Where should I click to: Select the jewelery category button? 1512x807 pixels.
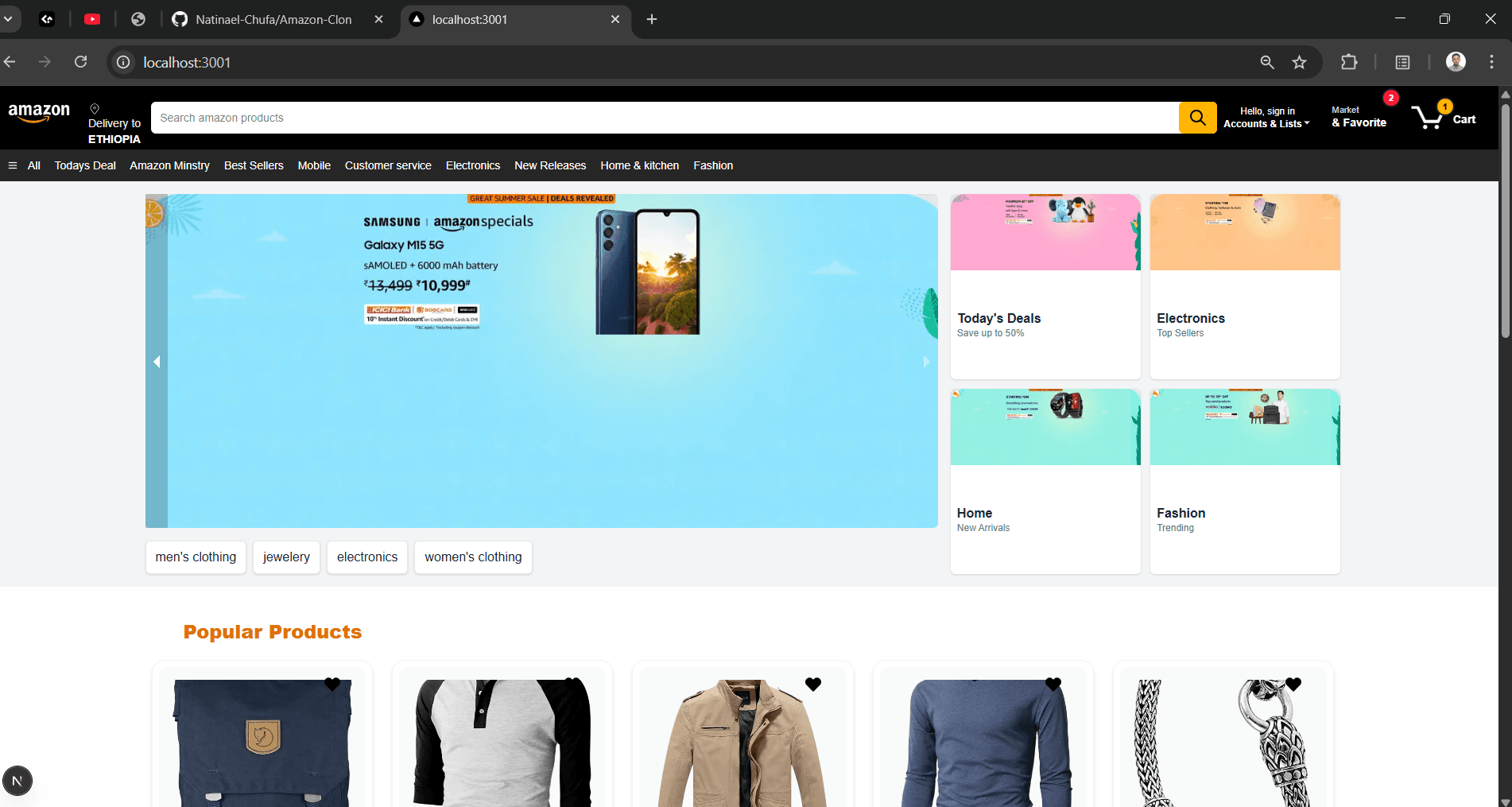(x=286, y=557)
